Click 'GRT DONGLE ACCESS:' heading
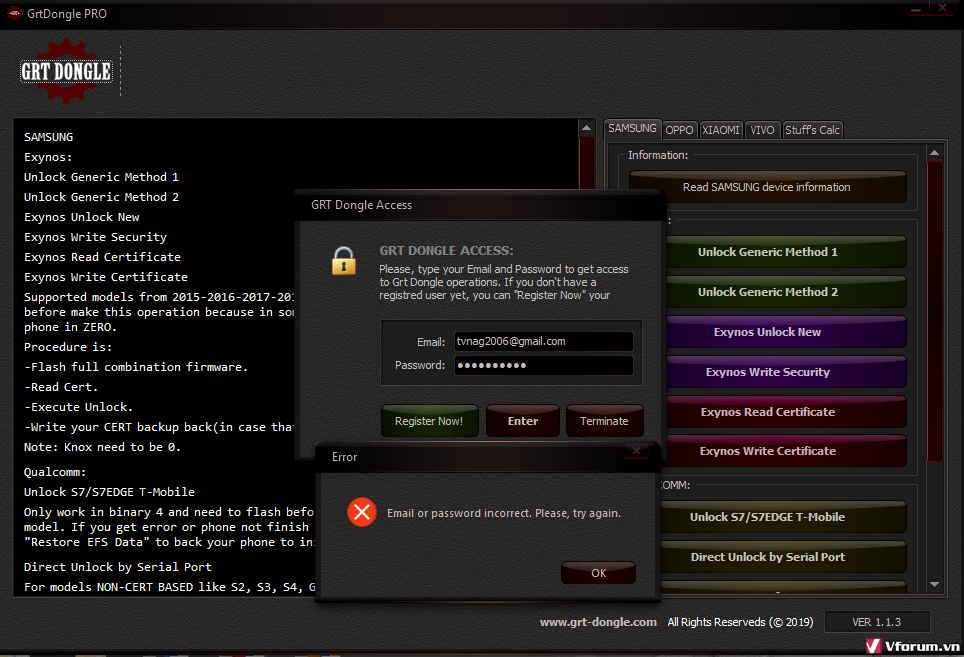 click(446, 251)
